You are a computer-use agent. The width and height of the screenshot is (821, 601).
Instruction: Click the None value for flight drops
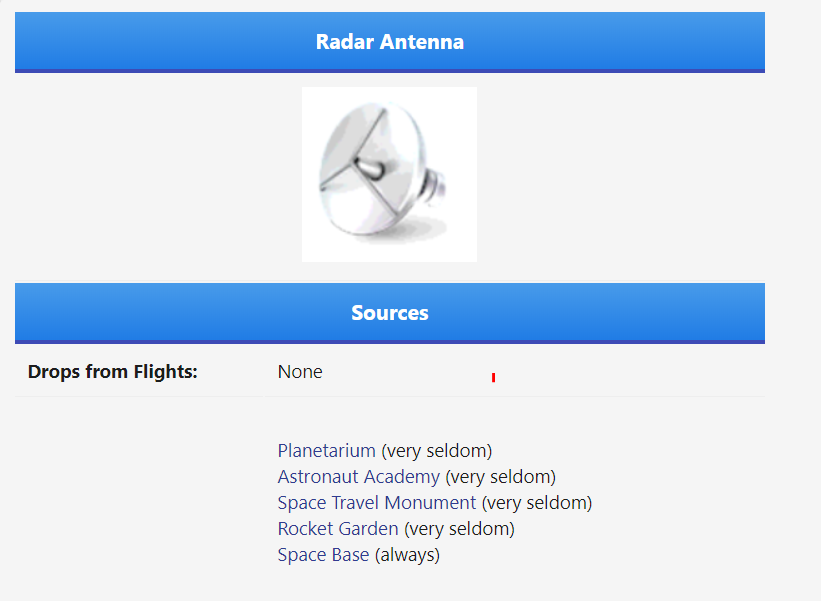(x=300, y=372)
